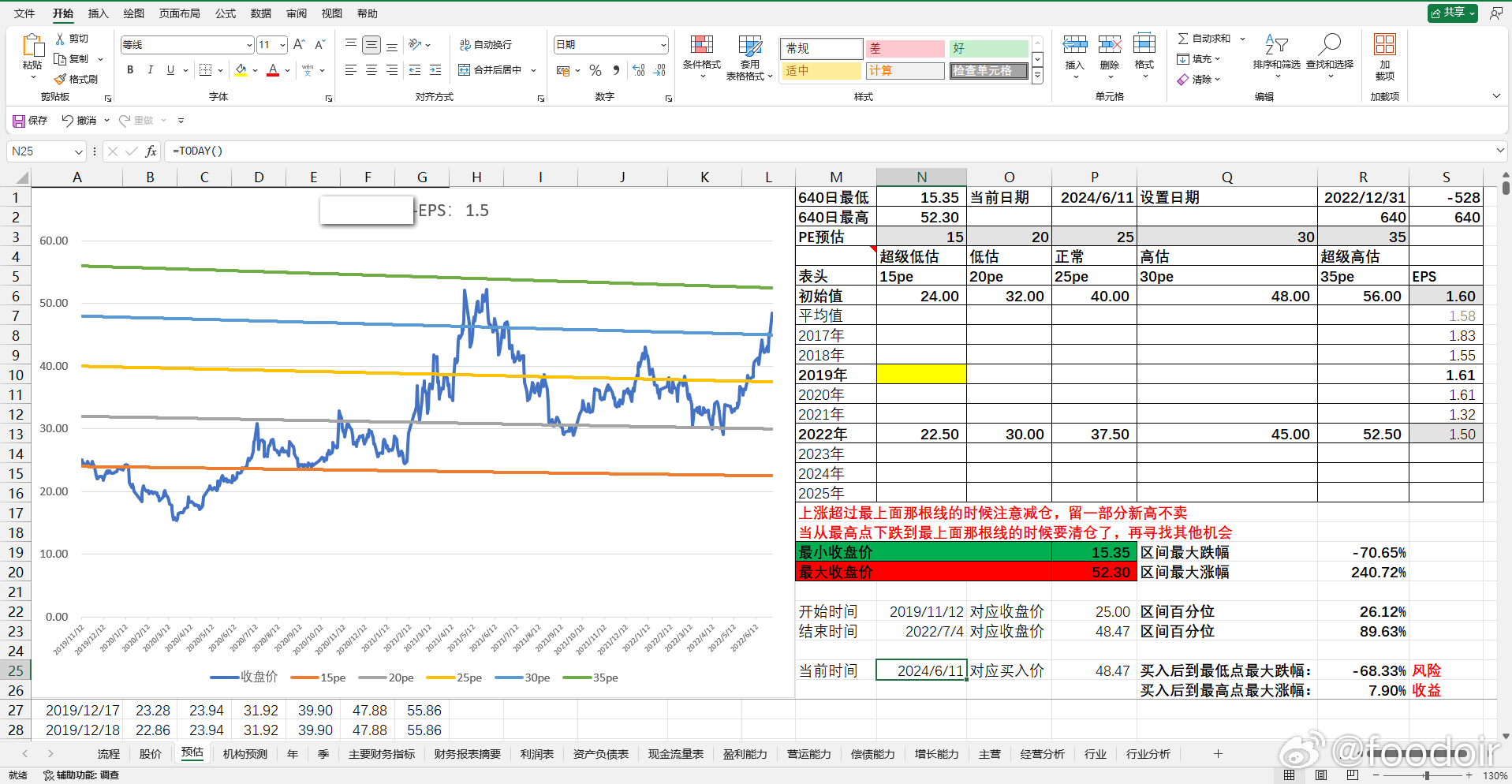Add a new sheet with plus button
The height and width of the screenshot is (784, 1512).
(x=1218, y=754)
